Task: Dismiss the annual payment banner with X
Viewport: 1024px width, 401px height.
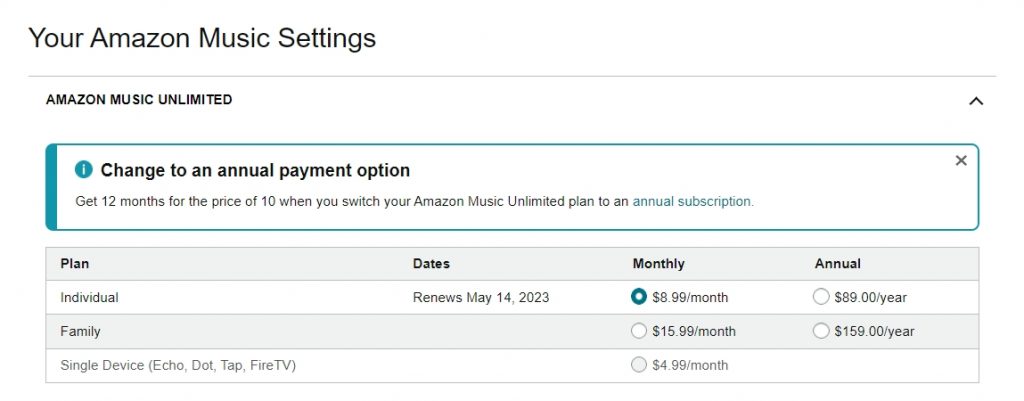Action: tap(961, 161)
